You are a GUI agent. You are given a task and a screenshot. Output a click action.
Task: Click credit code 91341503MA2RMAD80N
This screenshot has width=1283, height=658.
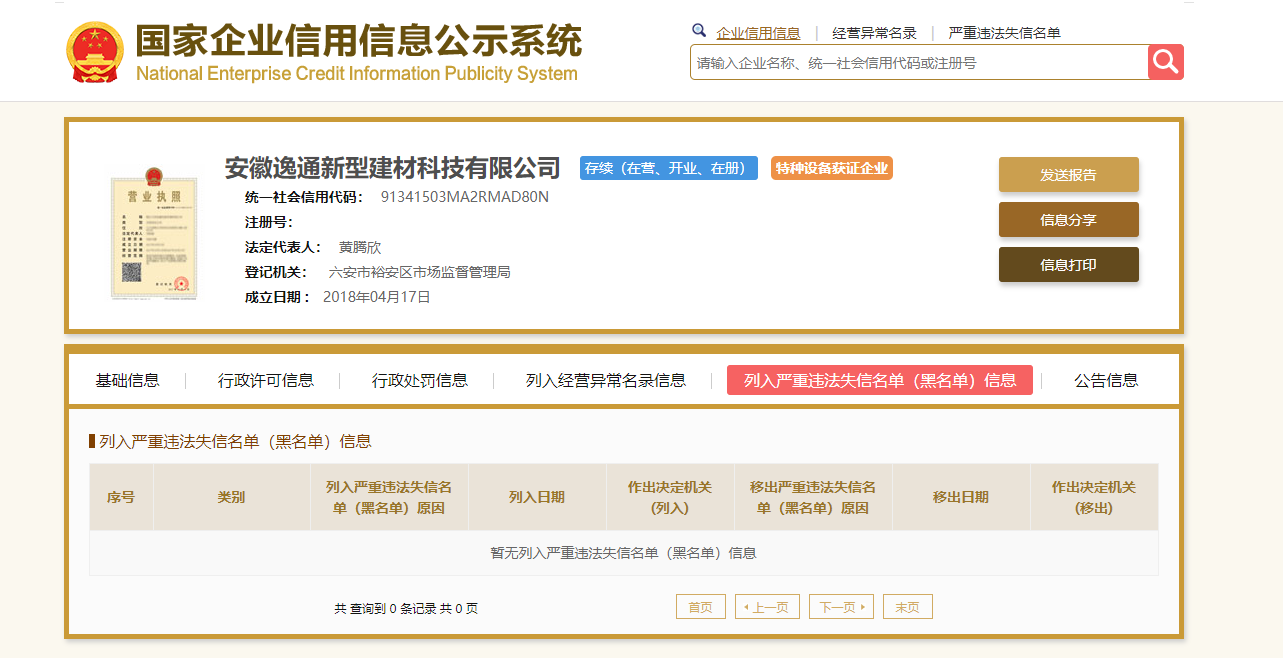[465, 196]
